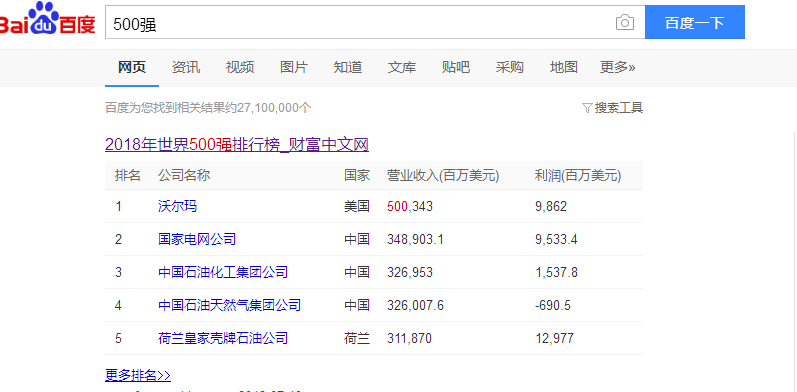Go to the 文库 tab
Viewport: 797px width, 392px height.
tap(402, 67)
